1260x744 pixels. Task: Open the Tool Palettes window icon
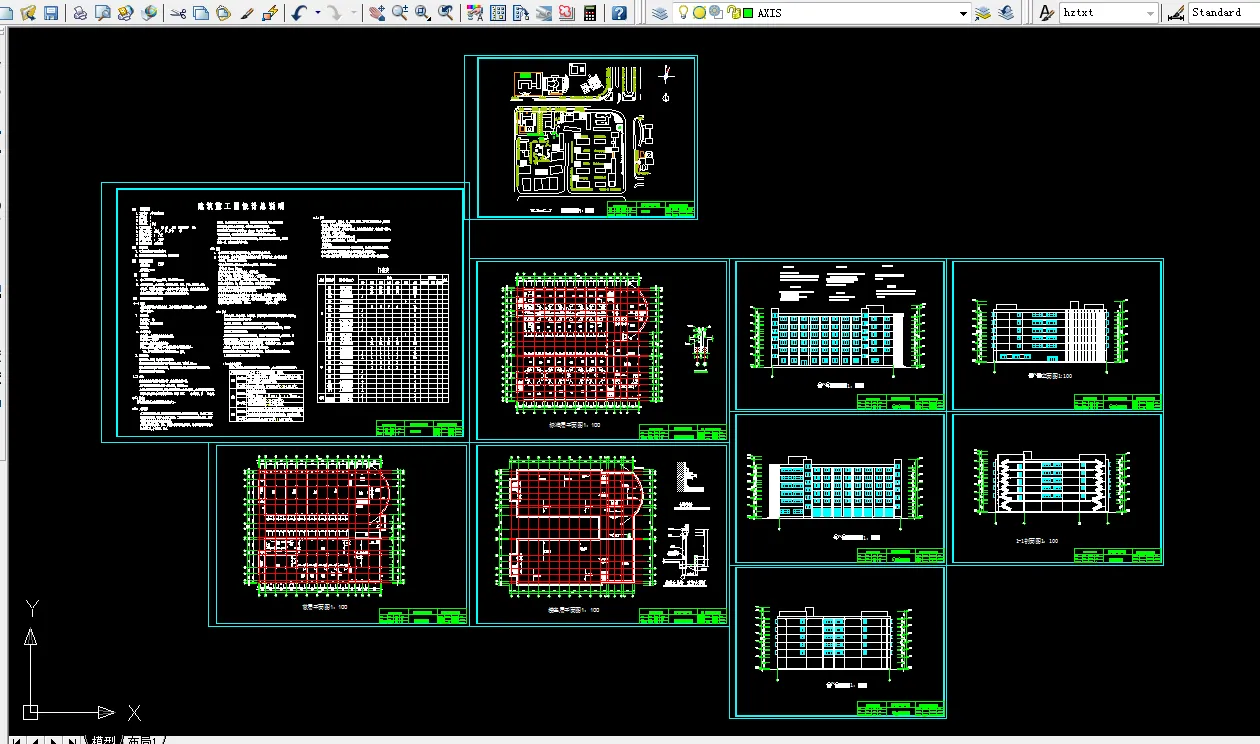tap(521, 13)
